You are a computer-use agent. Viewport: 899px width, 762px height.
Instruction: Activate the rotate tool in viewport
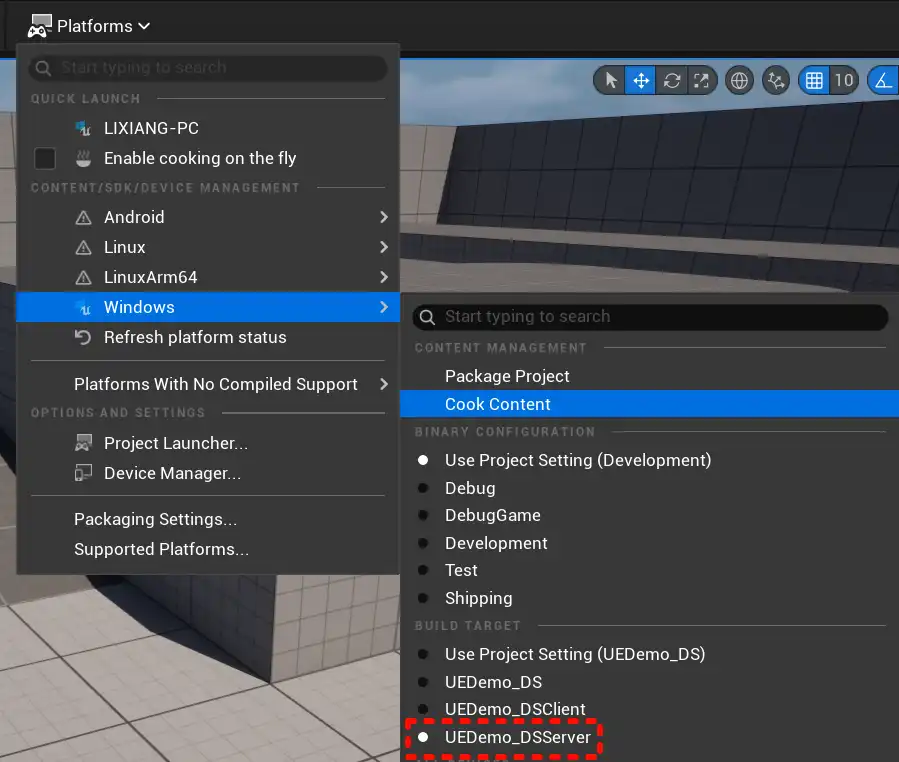(672, 80)
